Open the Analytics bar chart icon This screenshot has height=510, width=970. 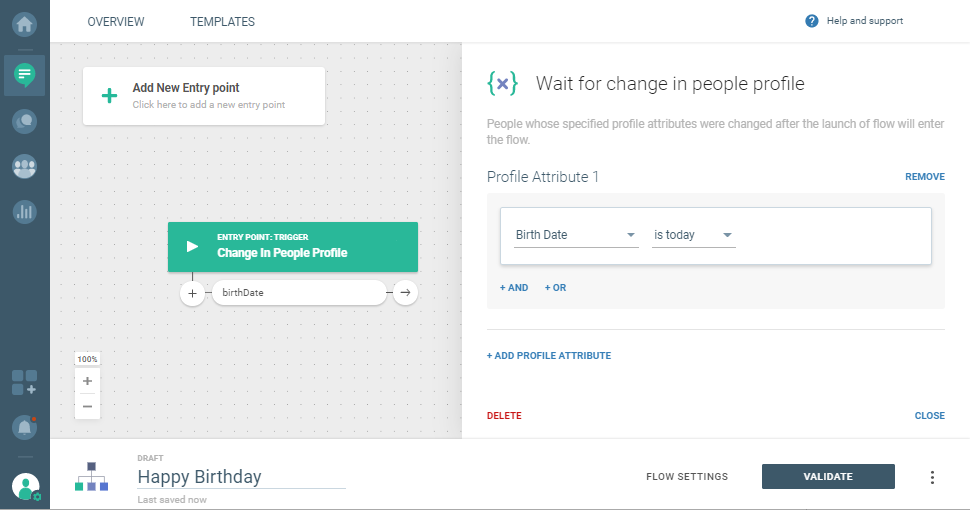[24, 212]
